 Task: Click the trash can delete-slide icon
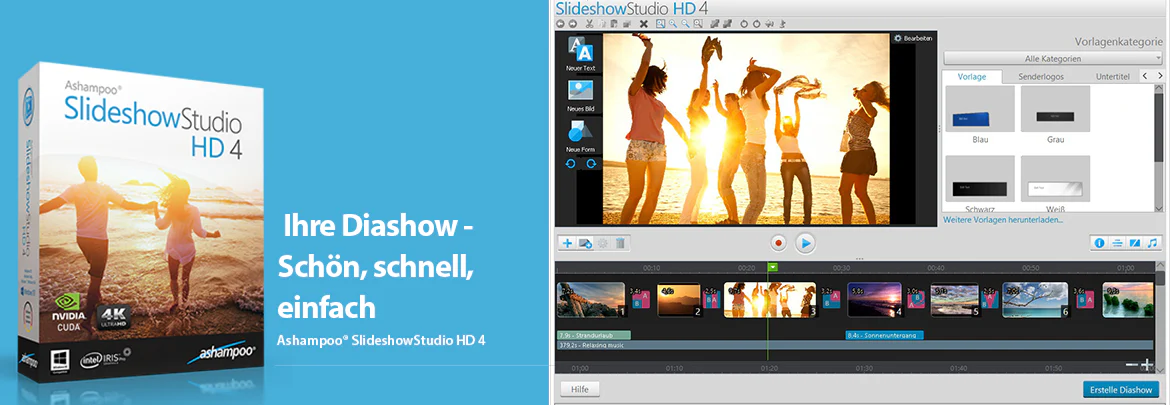pos(620,242)
